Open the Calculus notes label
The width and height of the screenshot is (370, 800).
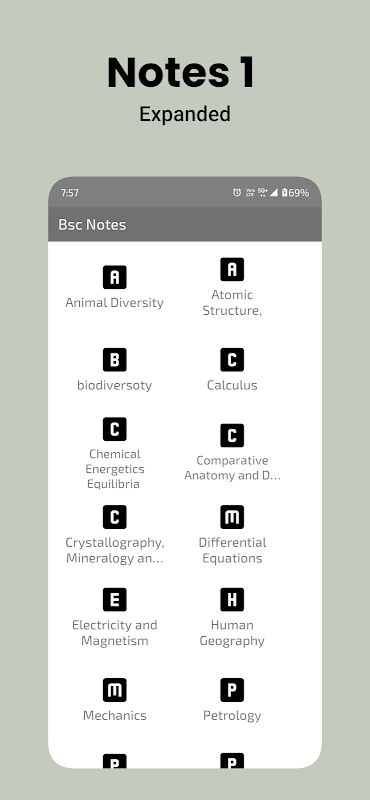coord(232,385)
